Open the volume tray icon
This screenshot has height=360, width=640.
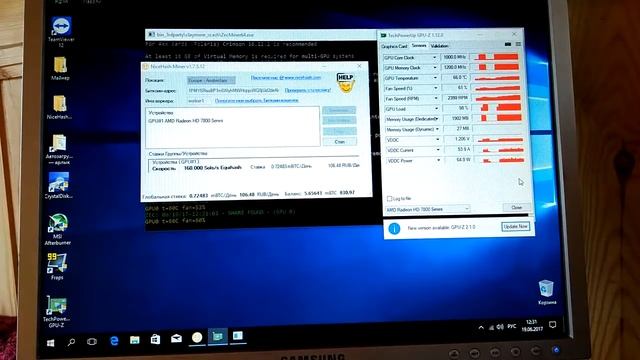500,327
